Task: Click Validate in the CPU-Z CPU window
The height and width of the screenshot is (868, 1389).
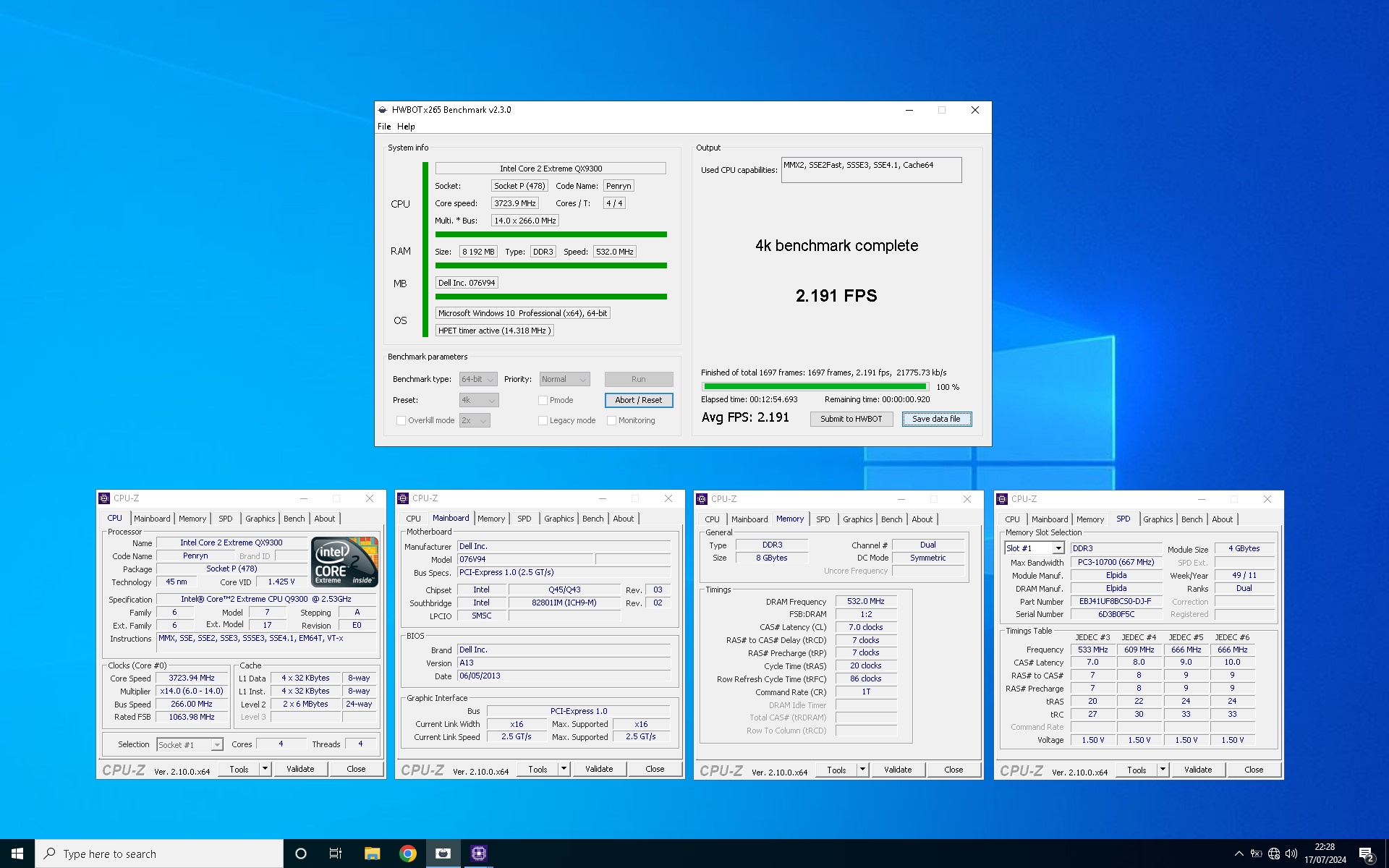Action: [x=300, y=769]
